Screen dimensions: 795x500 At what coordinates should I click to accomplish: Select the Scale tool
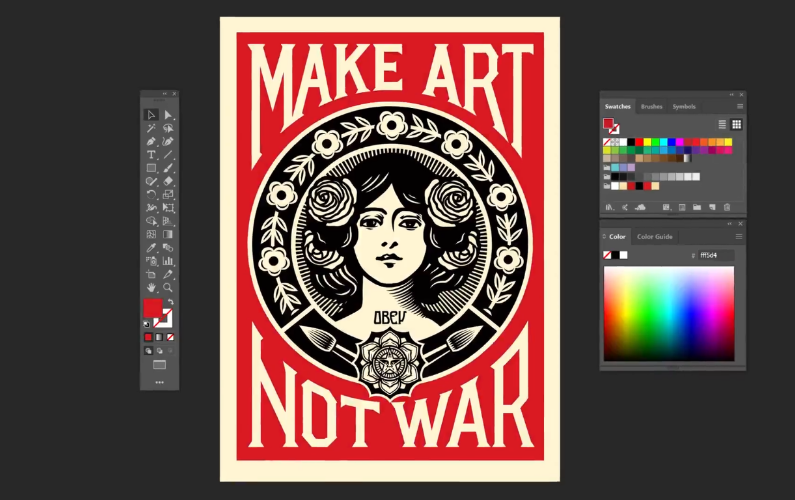click(x=168, y=194)
